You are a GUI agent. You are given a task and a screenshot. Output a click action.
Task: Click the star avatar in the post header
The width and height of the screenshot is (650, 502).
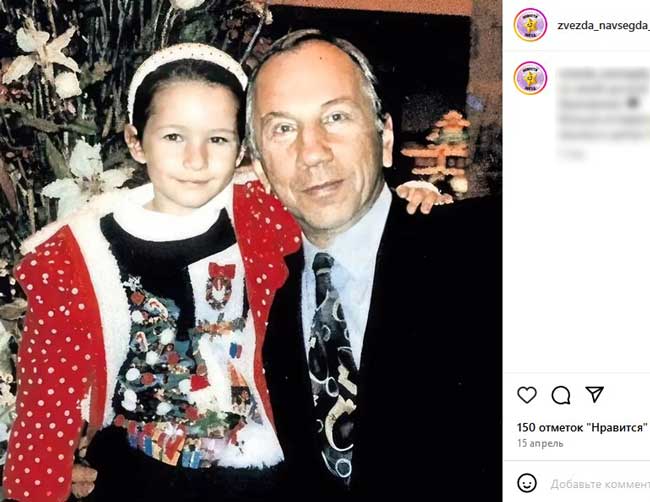(530, 24)
